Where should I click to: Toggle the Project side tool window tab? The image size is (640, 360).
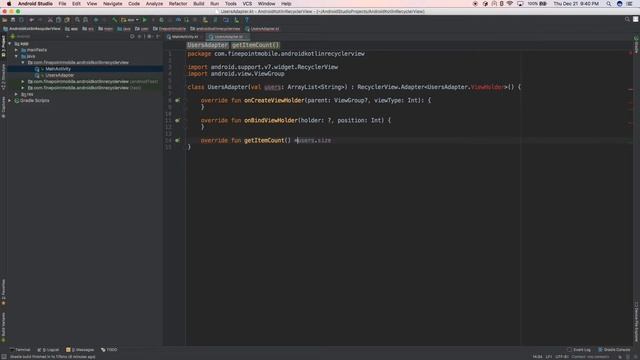[x=3, y=46]
